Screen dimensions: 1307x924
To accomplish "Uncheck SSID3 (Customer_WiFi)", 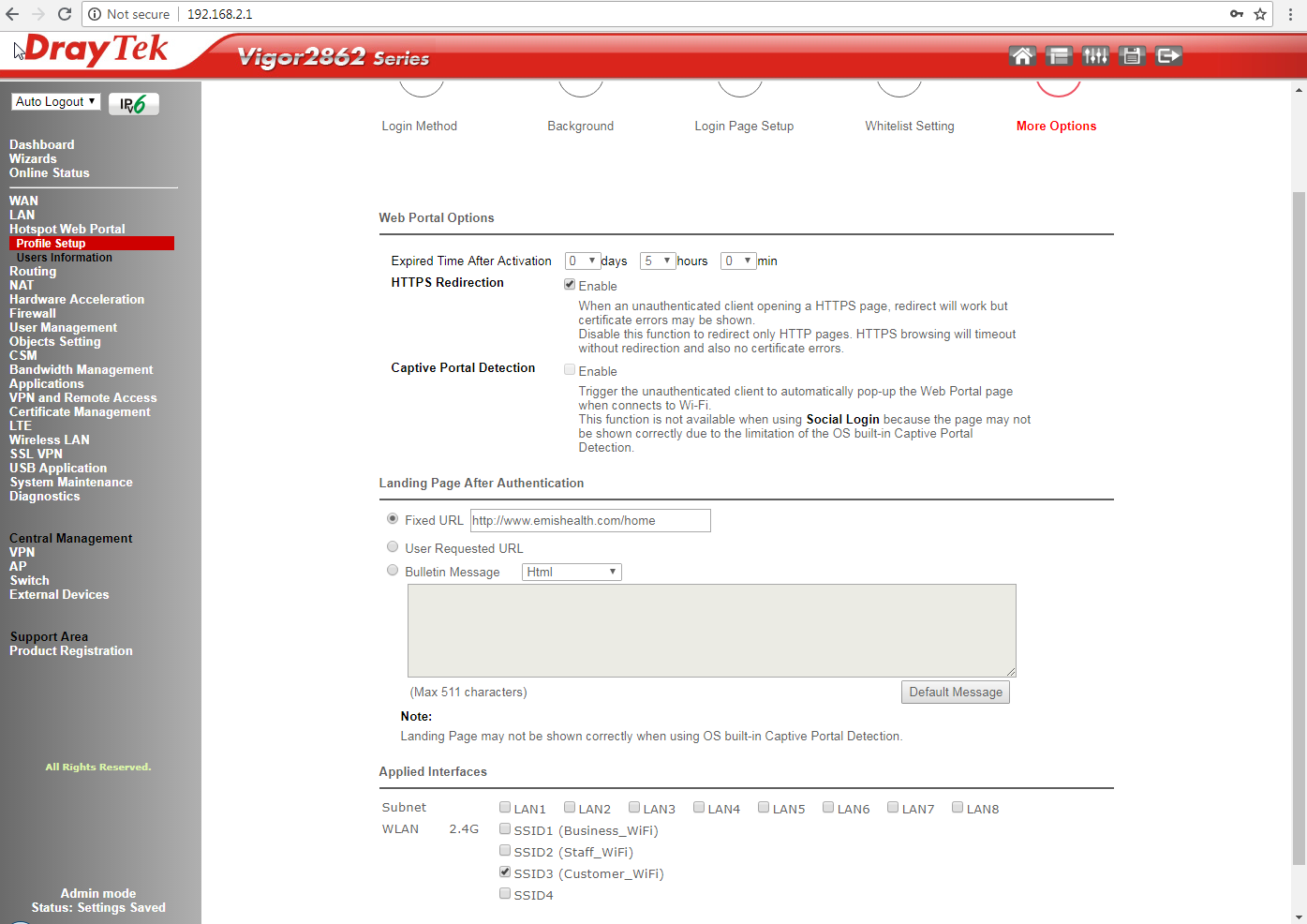I will (x=505, y=871).
